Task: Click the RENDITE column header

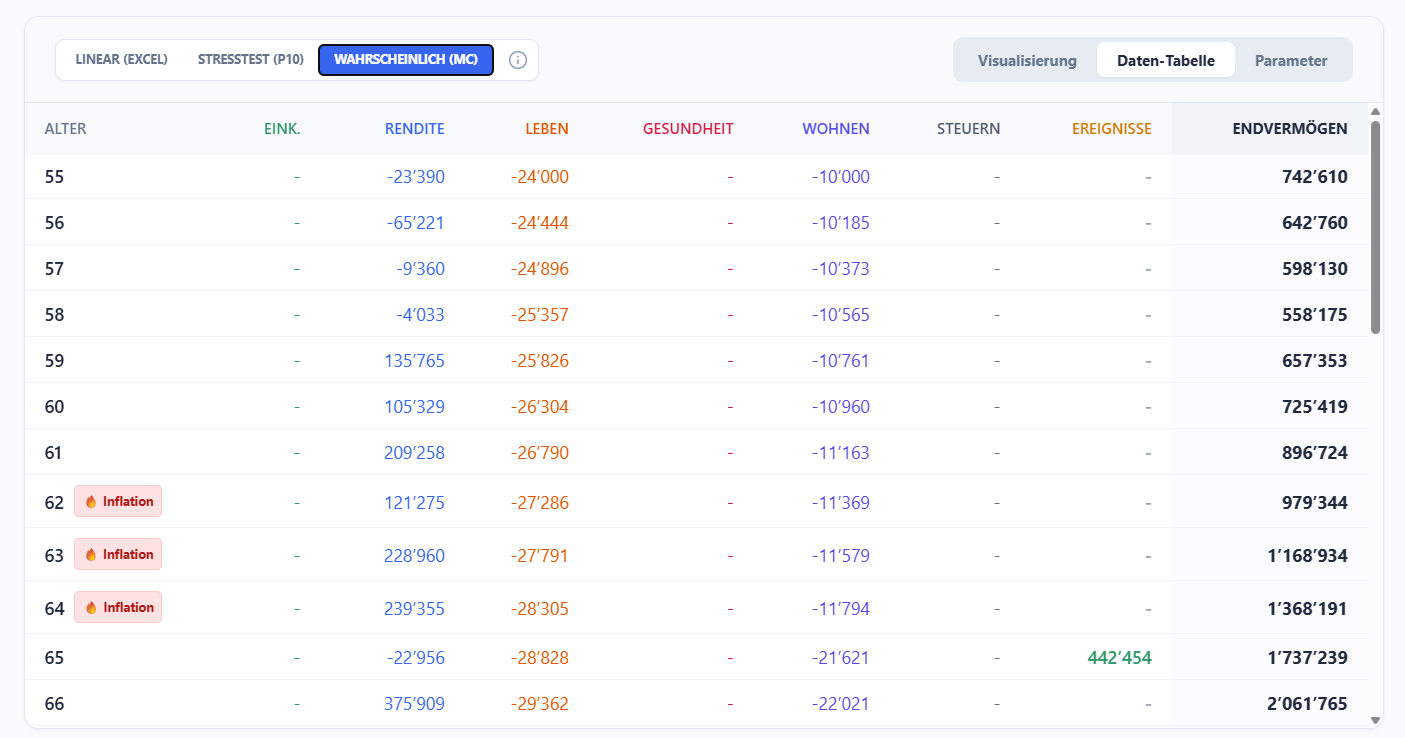Action: point(415,129)
